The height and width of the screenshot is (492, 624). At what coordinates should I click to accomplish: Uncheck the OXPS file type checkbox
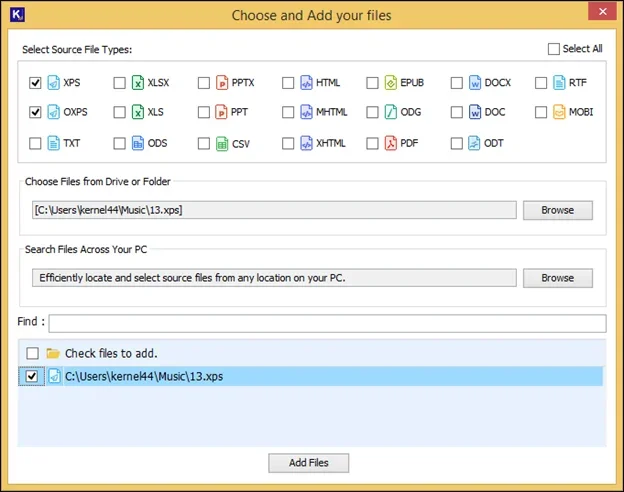(x=35, y=112)
